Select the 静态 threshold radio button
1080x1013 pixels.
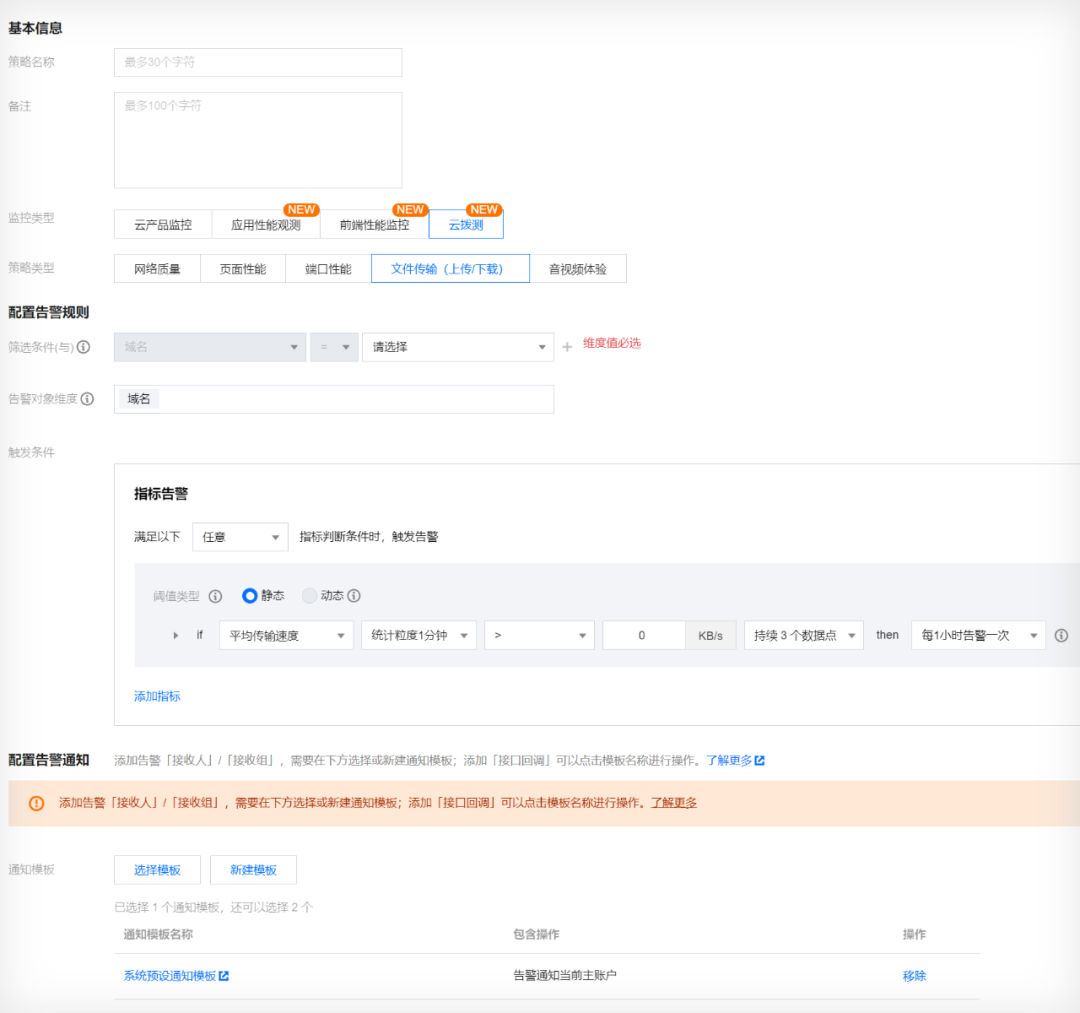point(250,596)
